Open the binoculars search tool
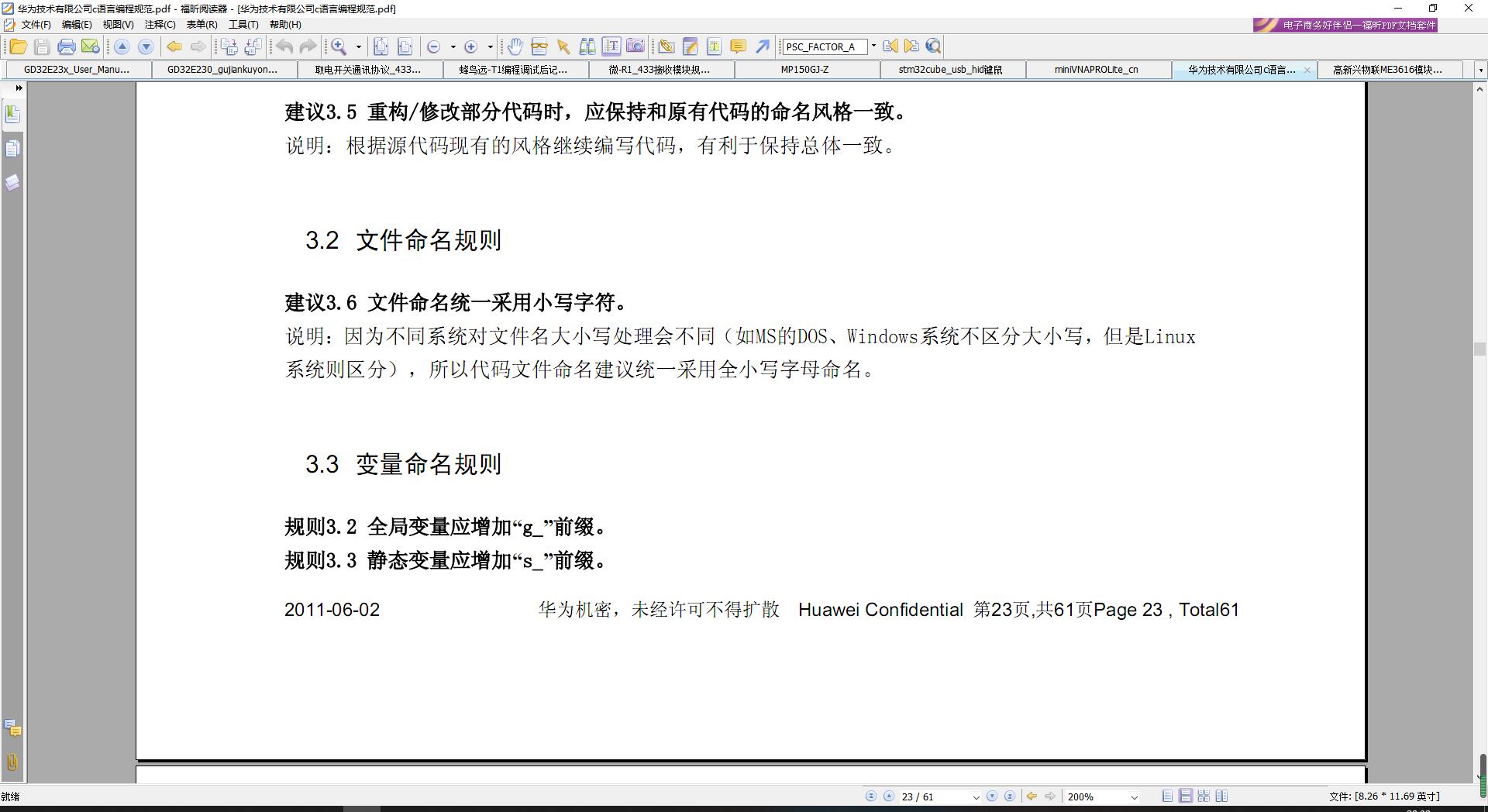 click(587, 46)
